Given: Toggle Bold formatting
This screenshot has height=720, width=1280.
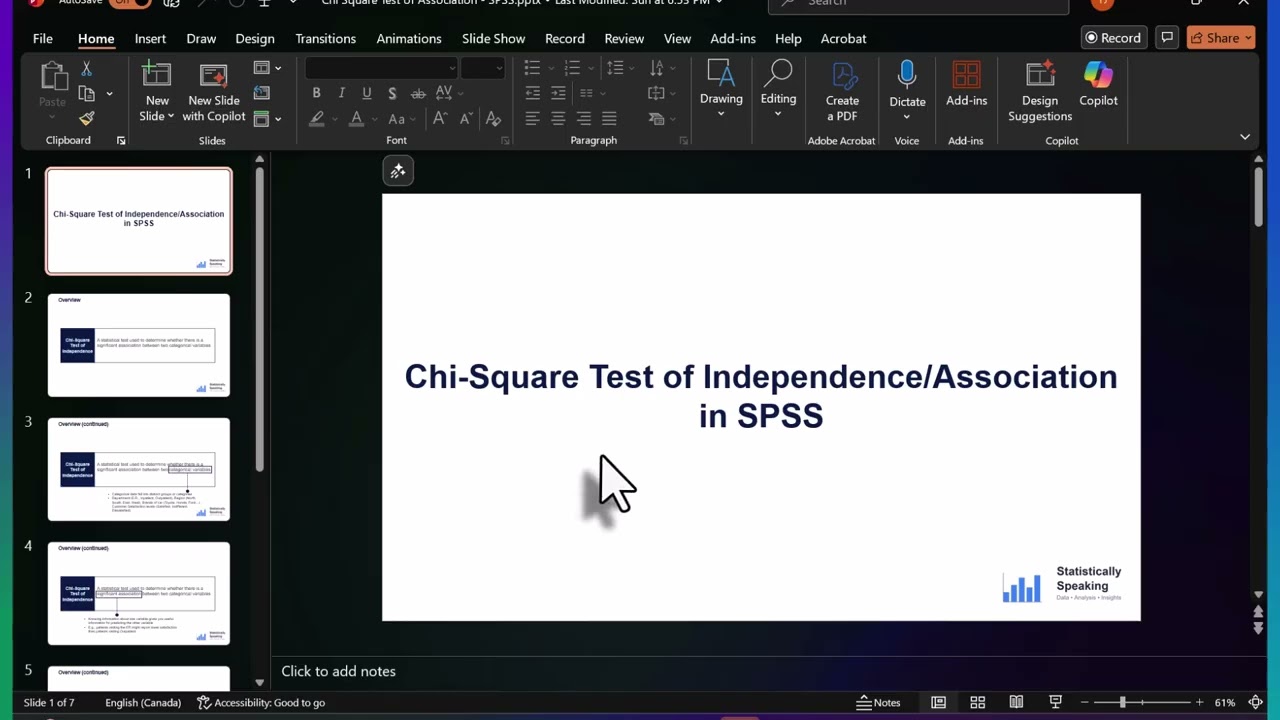Looking at the screenshot, I should tap(316, 93).
